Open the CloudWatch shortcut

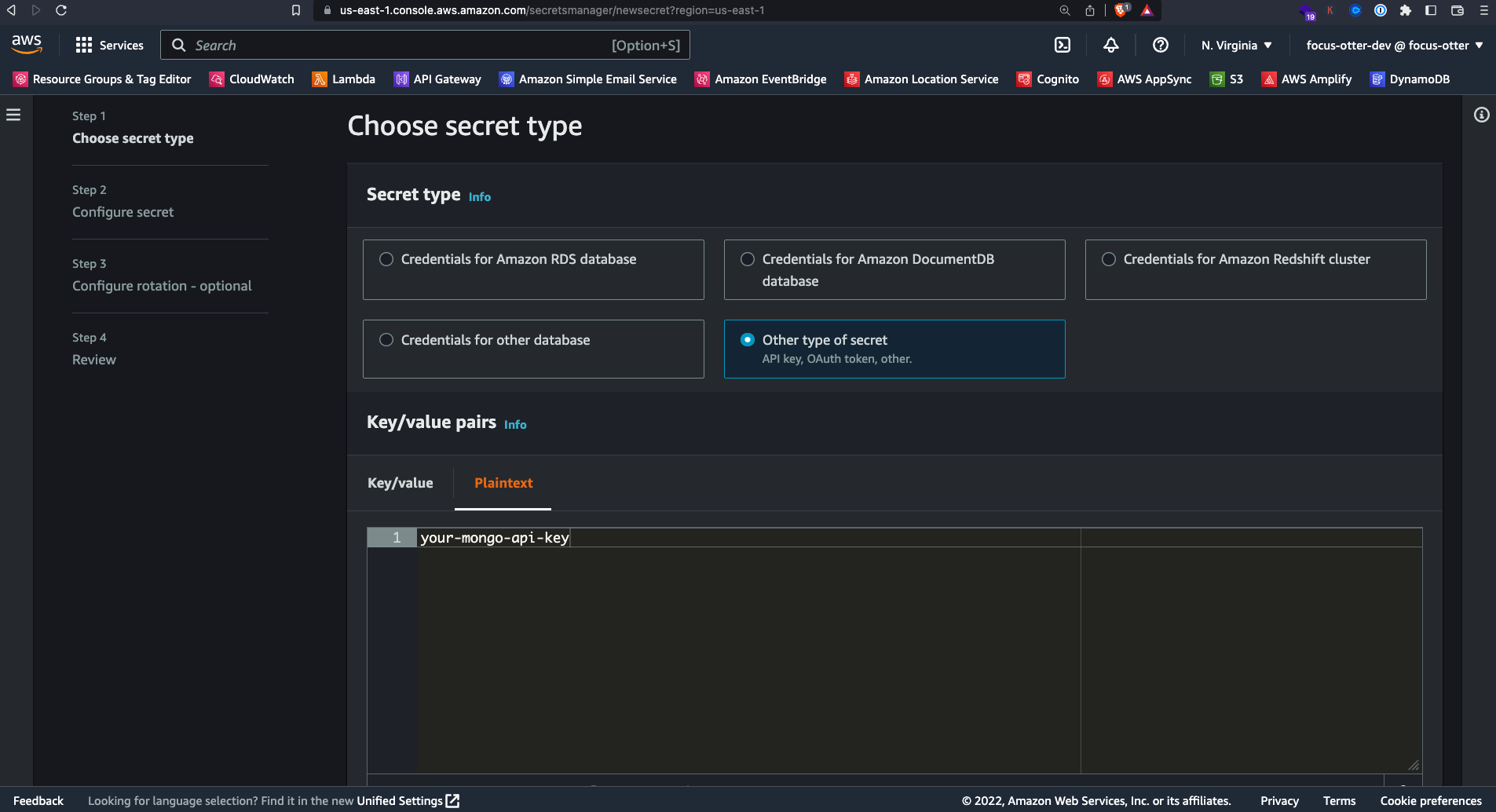pos(252,79)
